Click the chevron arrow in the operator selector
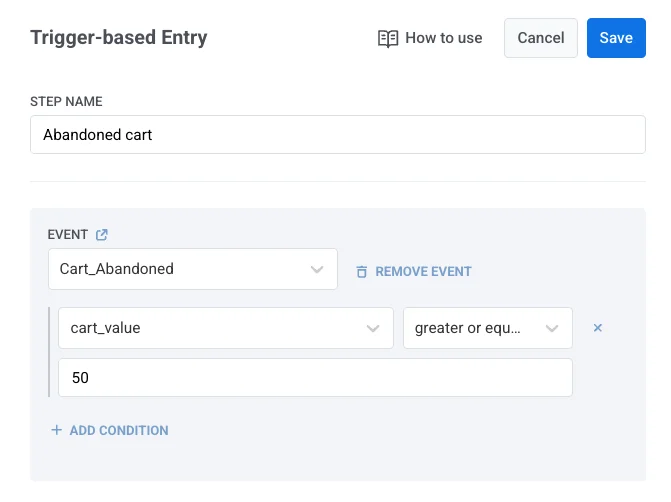This screenshot has height=502, width=671. pyautogui.click(x=552, y=328)
